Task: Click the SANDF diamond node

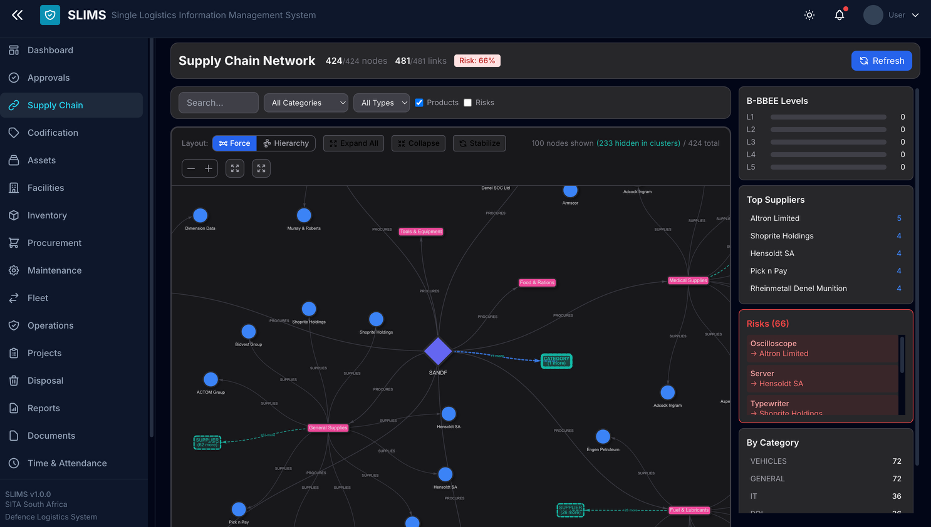Action: (438, 352)
